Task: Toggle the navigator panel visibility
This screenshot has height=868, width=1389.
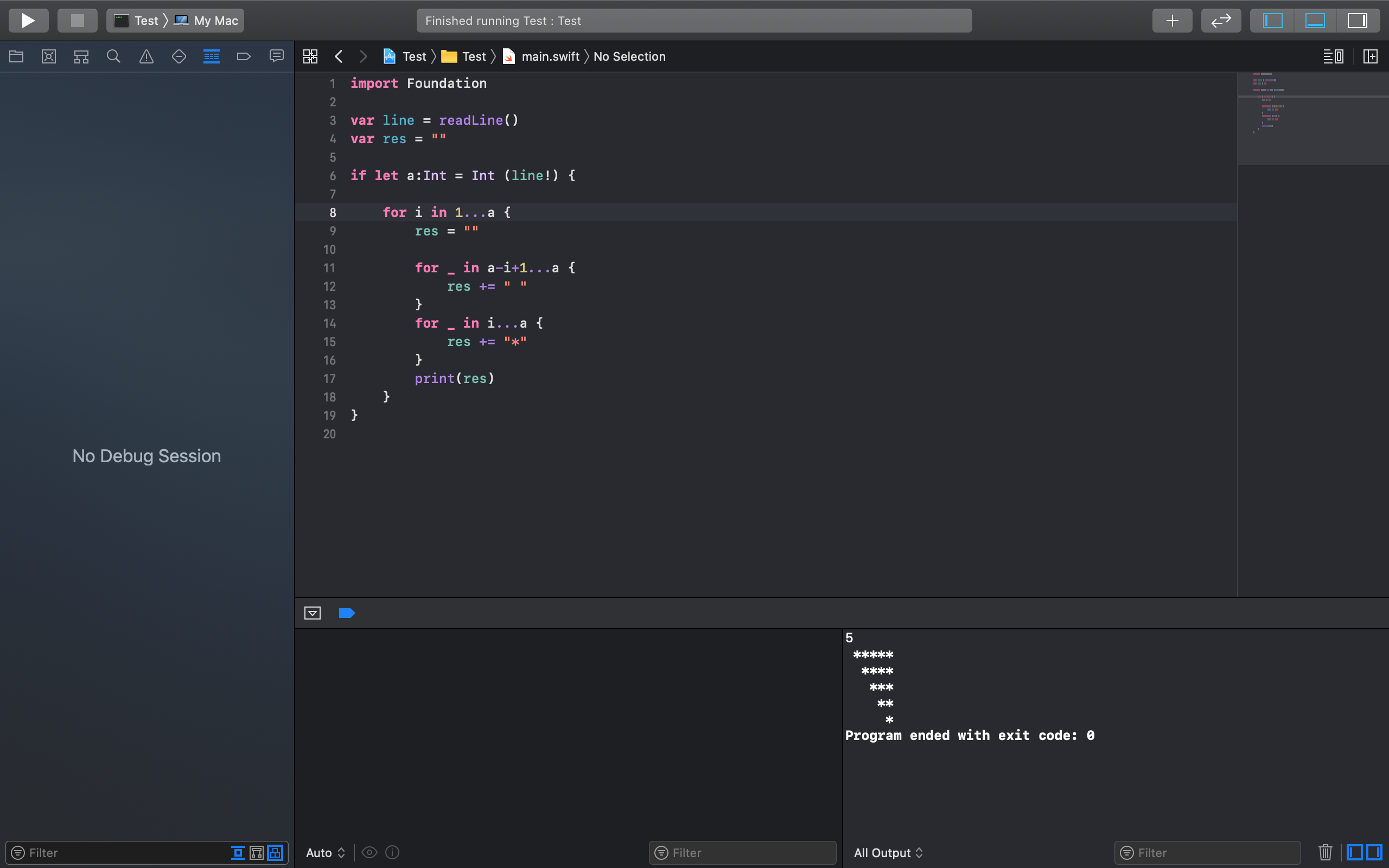Action: [x=1272, y=21]
